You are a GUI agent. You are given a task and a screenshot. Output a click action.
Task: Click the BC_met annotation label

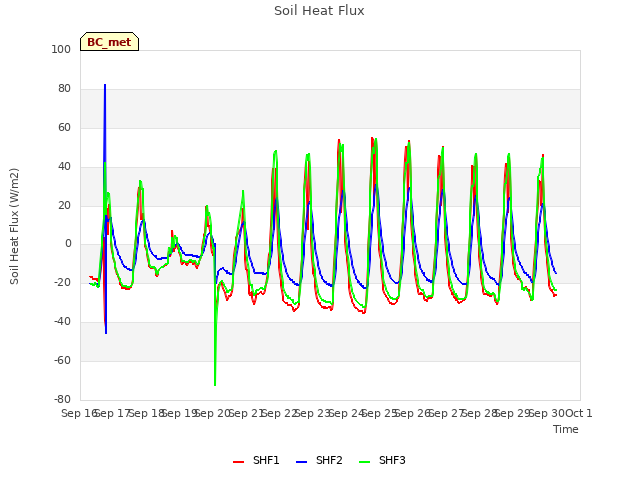[109, 42]
